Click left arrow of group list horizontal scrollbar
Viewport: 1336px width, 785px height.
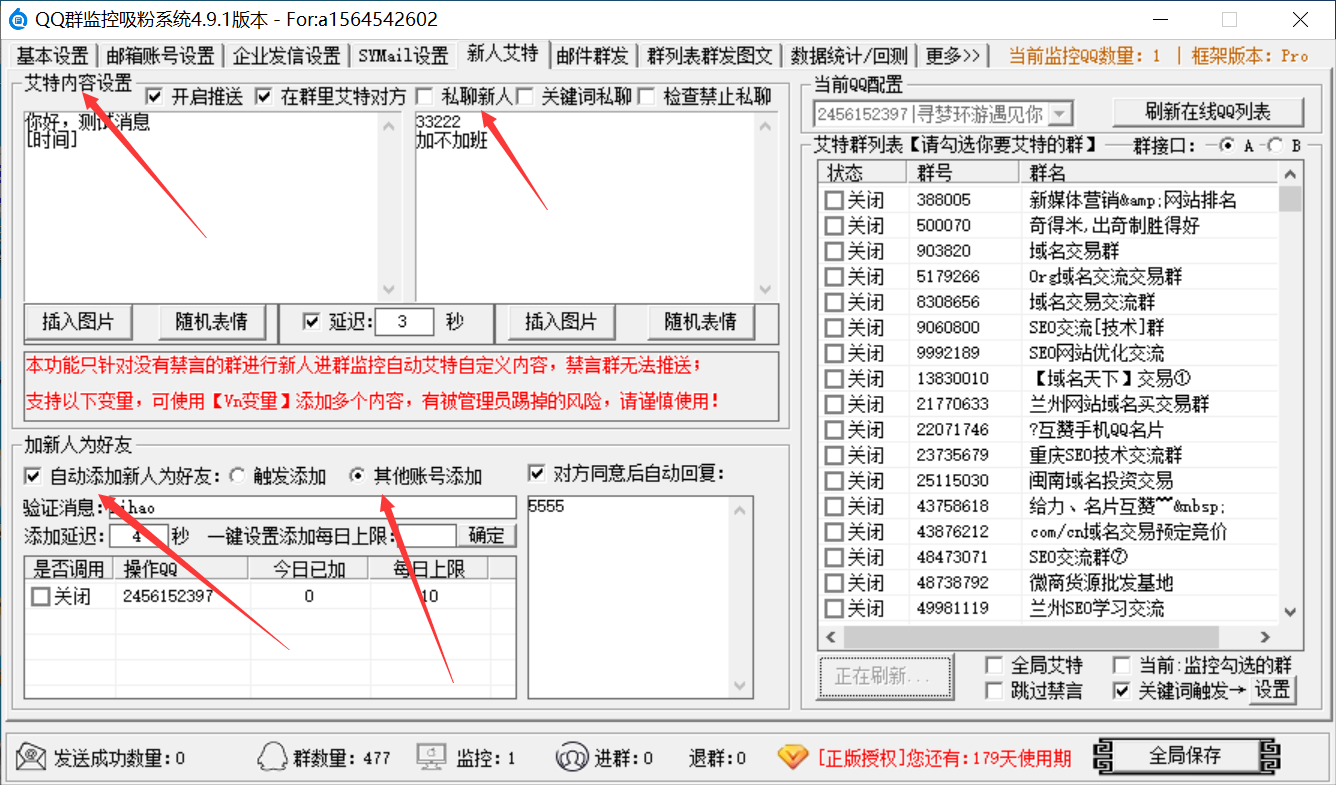click(829, 637)
